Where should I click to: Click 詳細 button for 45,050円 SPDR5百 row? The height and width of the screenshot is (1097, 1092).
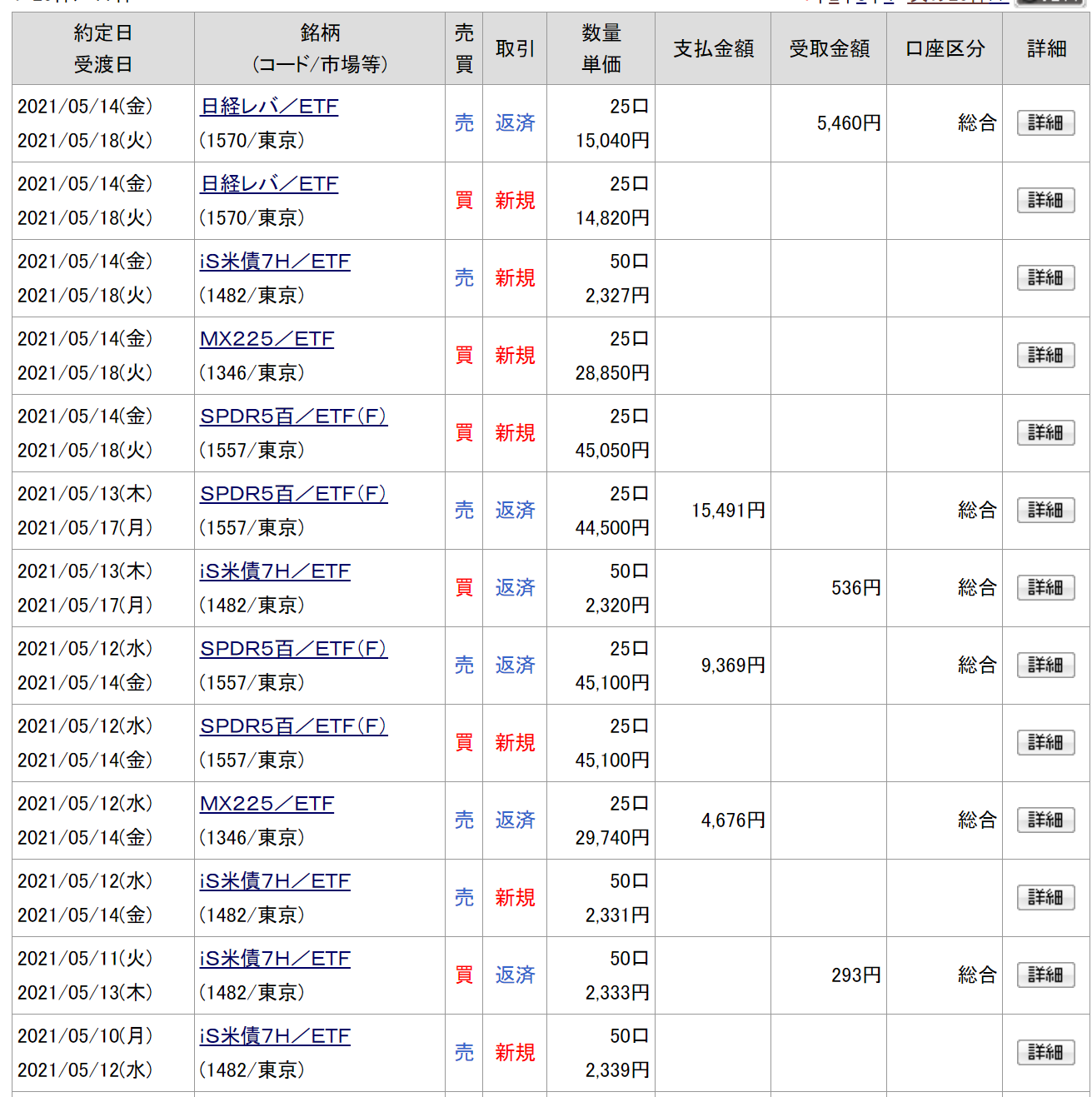1045,433
